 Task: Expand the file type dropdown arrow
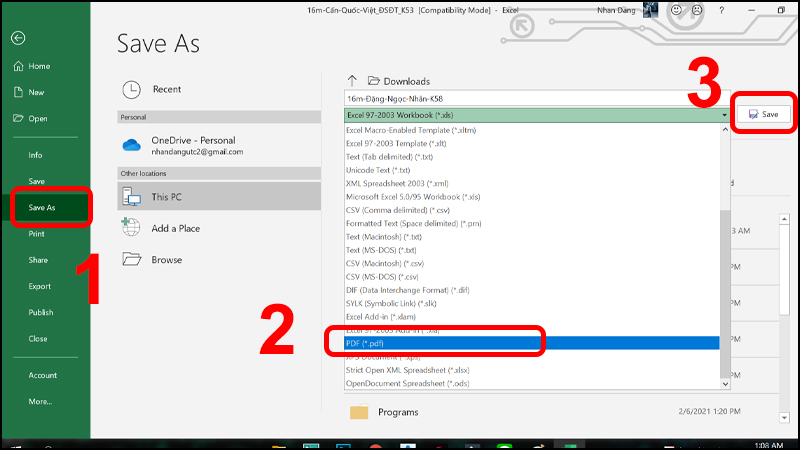click(x=723, y=115)
